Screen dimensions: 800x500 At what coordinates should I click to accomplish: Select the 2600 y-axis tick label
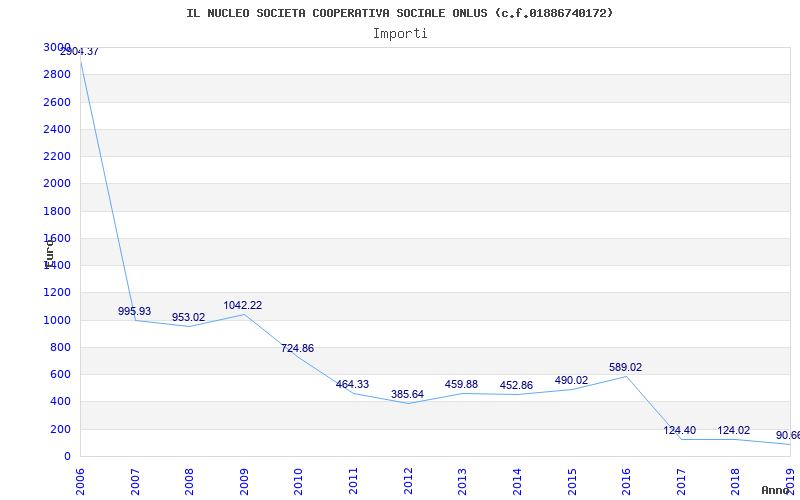tap(57, 102)
